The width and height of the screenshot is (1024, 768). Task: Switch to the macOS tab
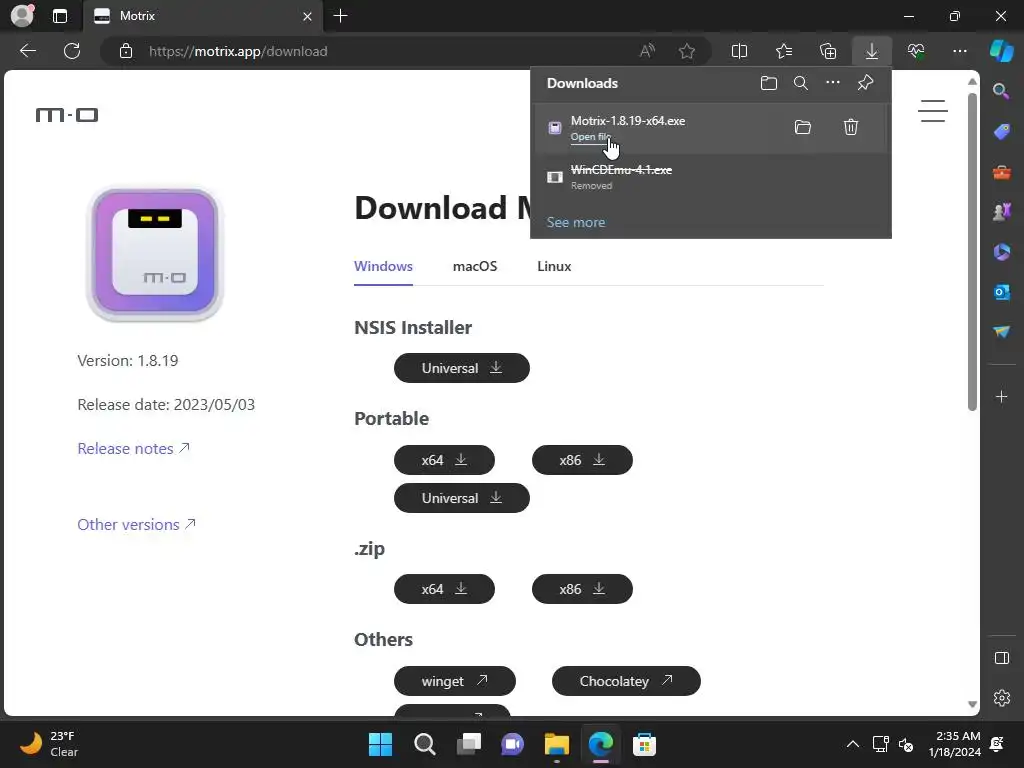pos(475,266)
